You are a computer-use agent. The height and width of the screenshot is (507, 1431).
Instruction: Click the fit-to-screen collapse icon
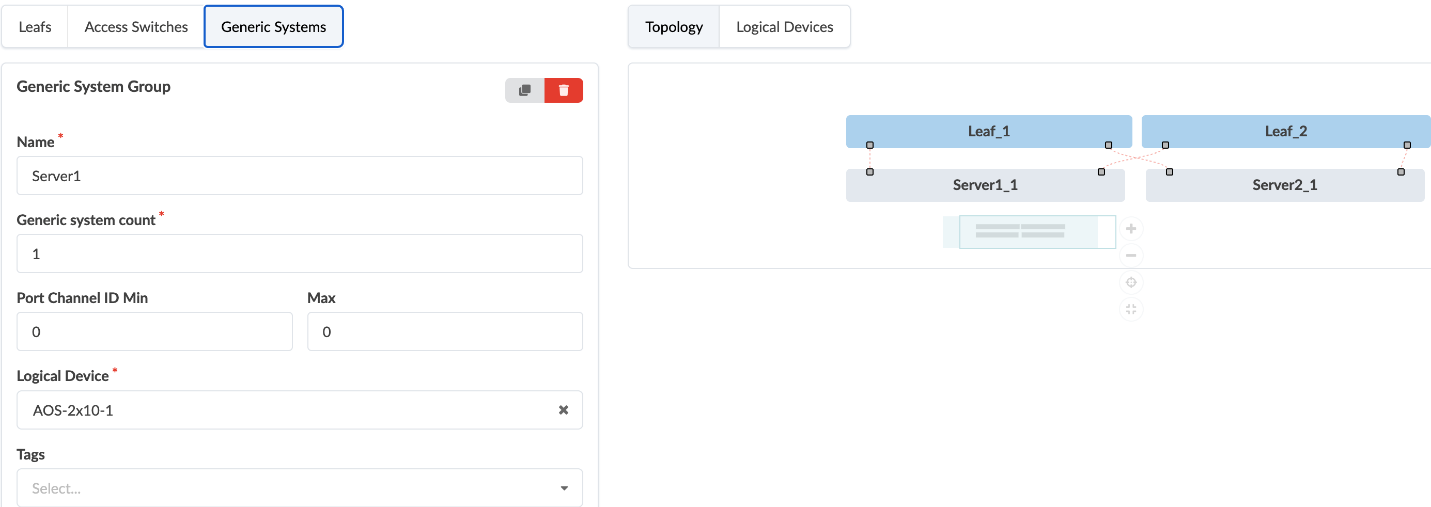[1131, 309]
